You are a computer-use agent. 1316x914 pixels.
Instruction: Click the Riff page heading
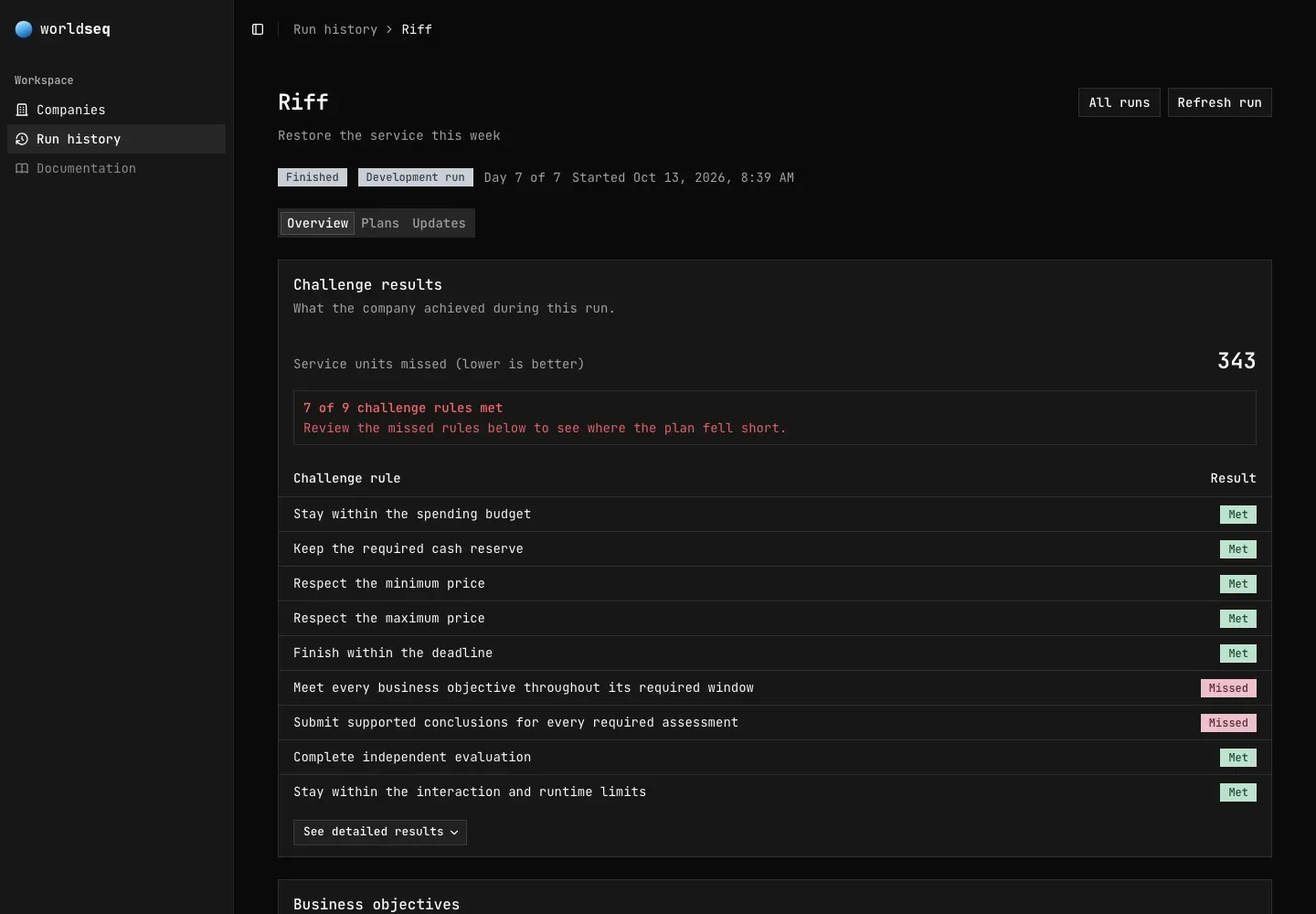point(303,102)
